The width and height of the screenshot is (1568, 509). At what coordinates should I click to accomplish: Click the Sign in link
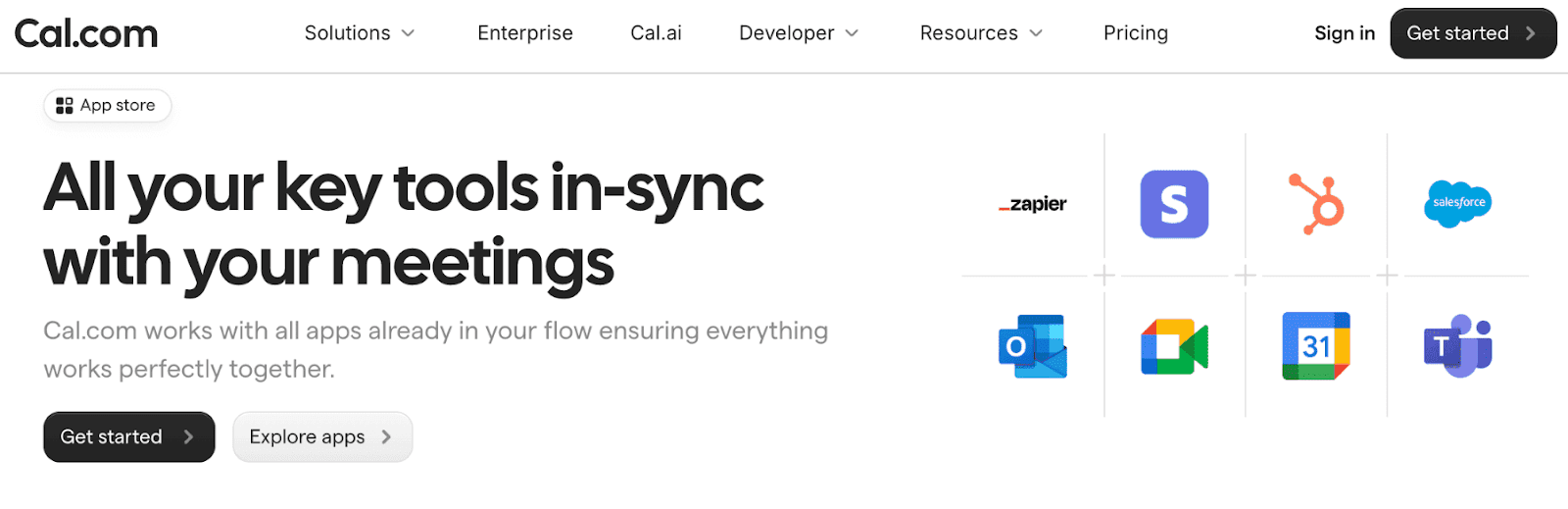click(x=1345, y=33)
